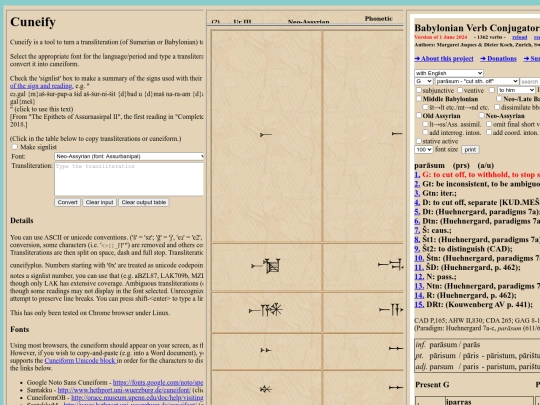Click the print button
The width and height of the screenshot is (540, 405).
470,149
